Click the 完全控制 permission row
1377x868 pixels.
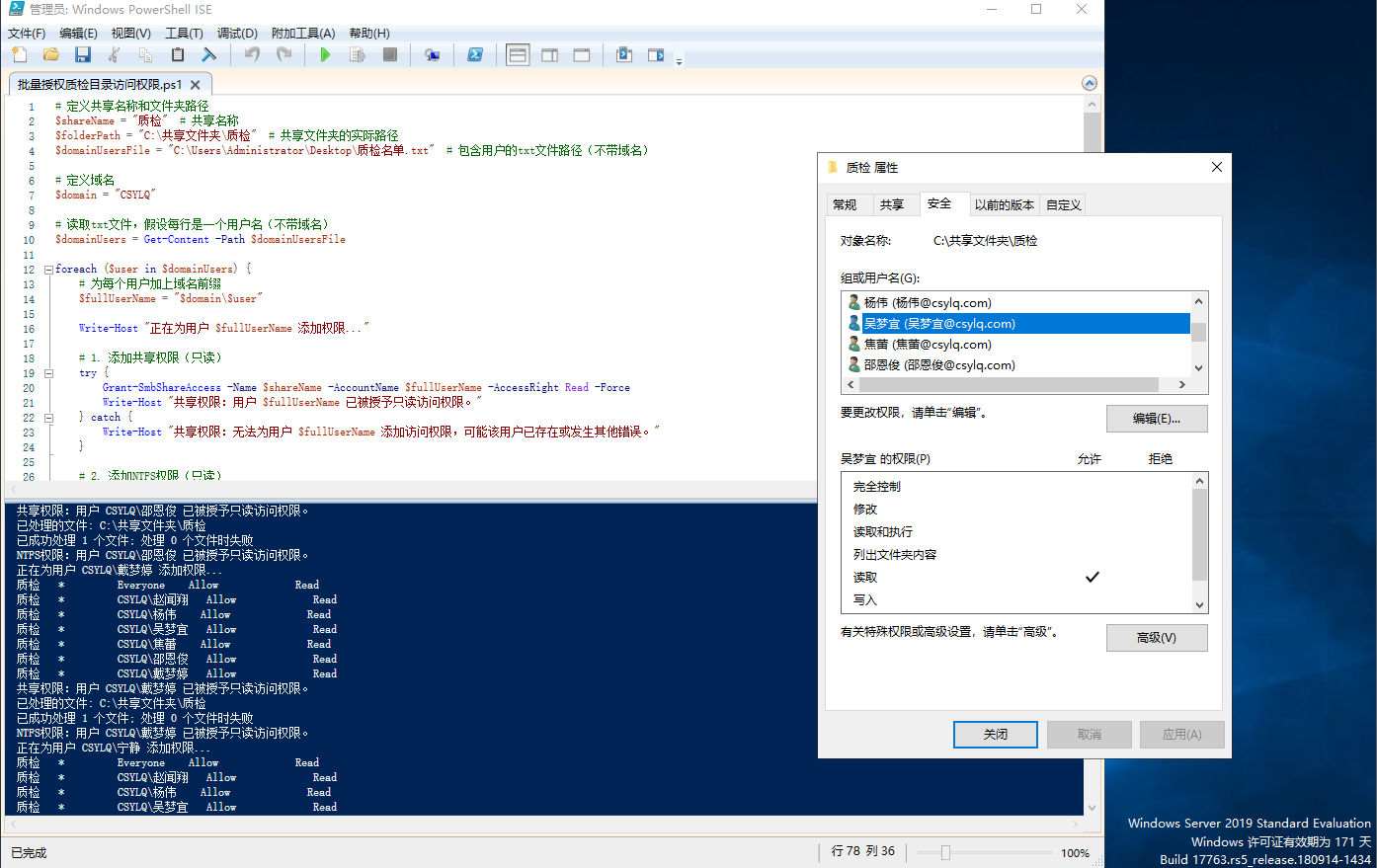coord(1017,487)
